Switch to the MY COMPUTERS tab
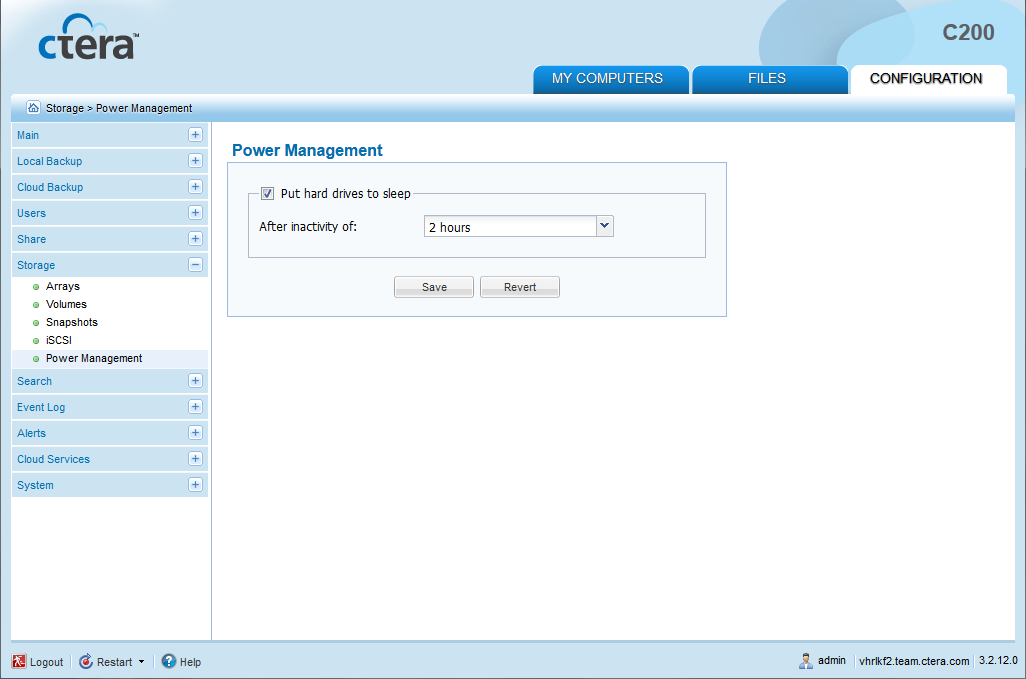Screen dimensions: 1026x679 pos(610,78)
